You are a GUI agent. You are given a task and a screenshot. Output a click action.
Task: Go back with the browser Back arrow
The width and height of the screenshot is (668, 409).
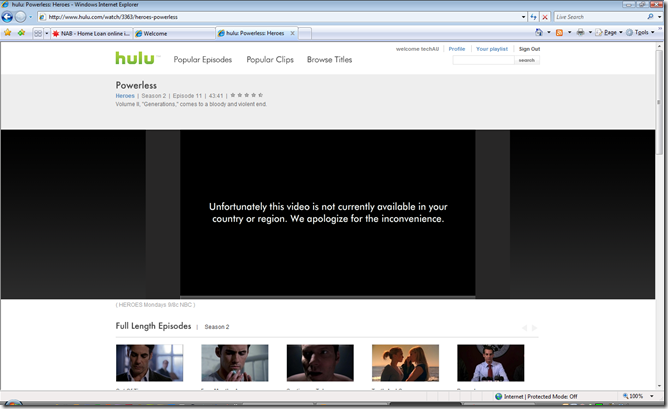(x=7, y=17)
